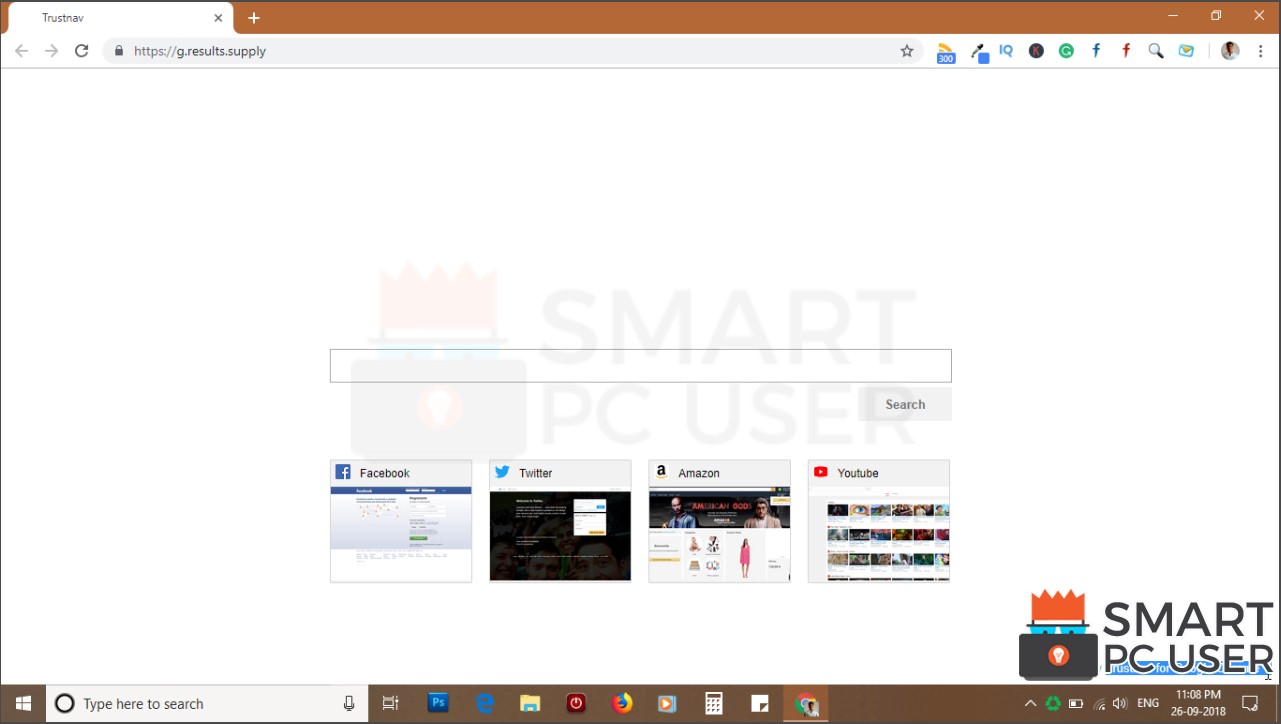
Task: Open the green Grammarly extension icon
Action: coord(1066,51)
